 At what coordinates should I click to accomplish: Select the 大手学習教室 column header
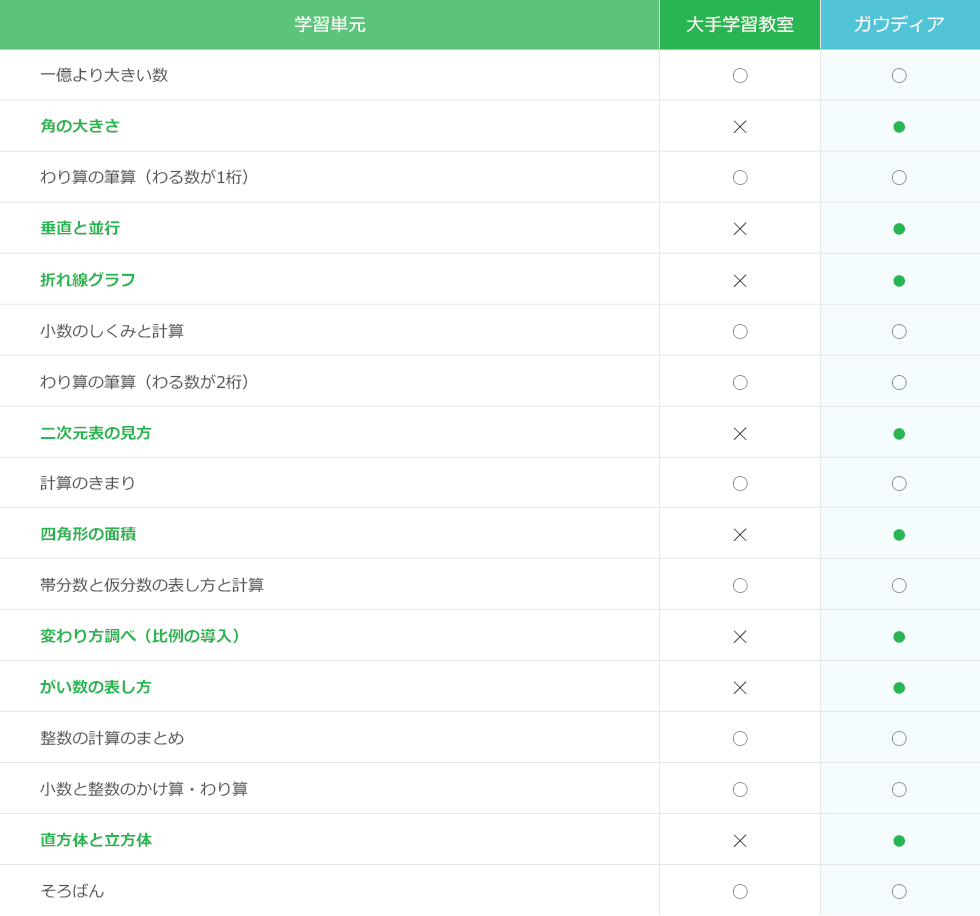click(740, 25)
